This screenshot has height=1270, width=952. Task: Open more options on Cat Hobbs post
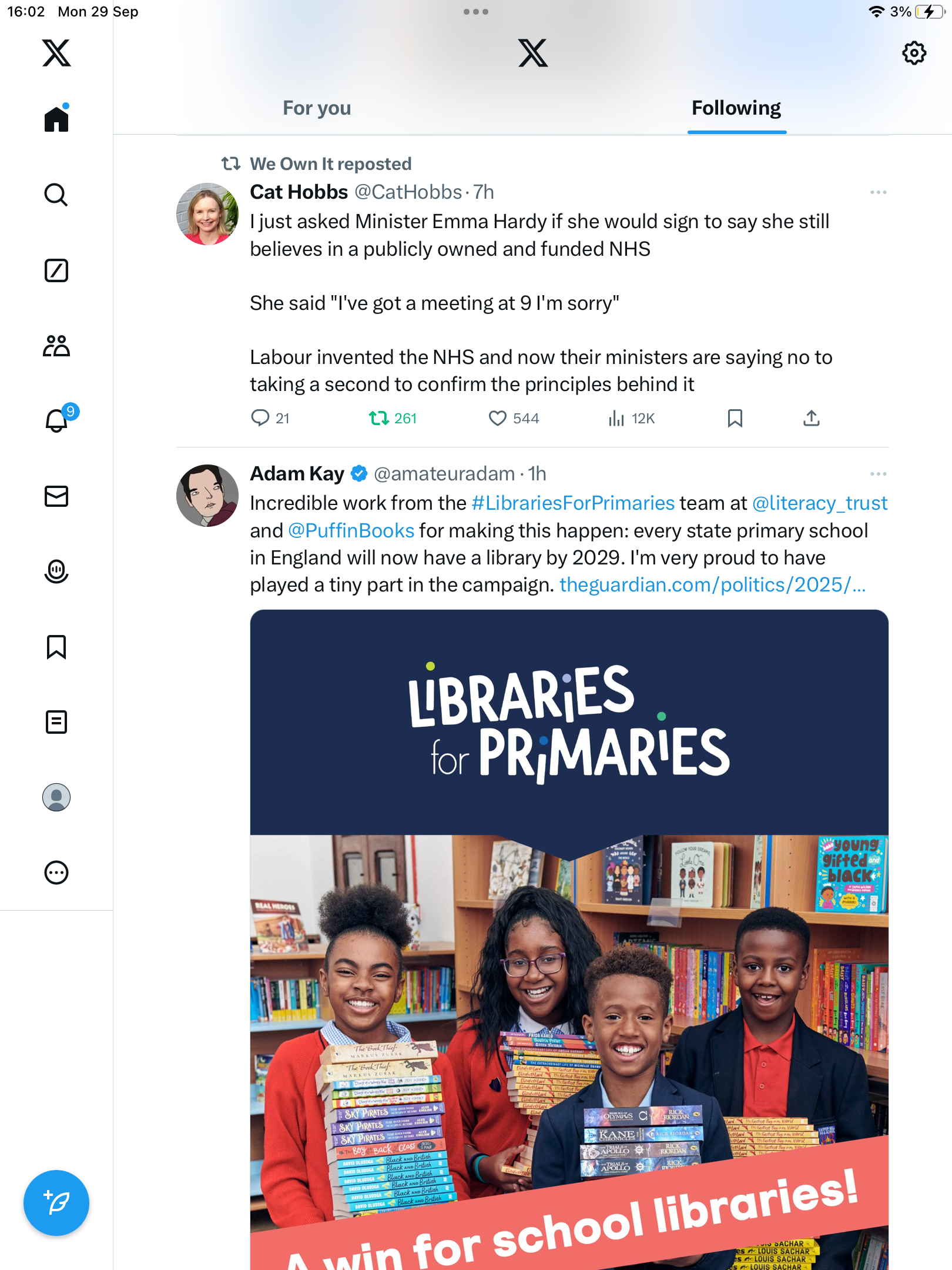point(878,192)
